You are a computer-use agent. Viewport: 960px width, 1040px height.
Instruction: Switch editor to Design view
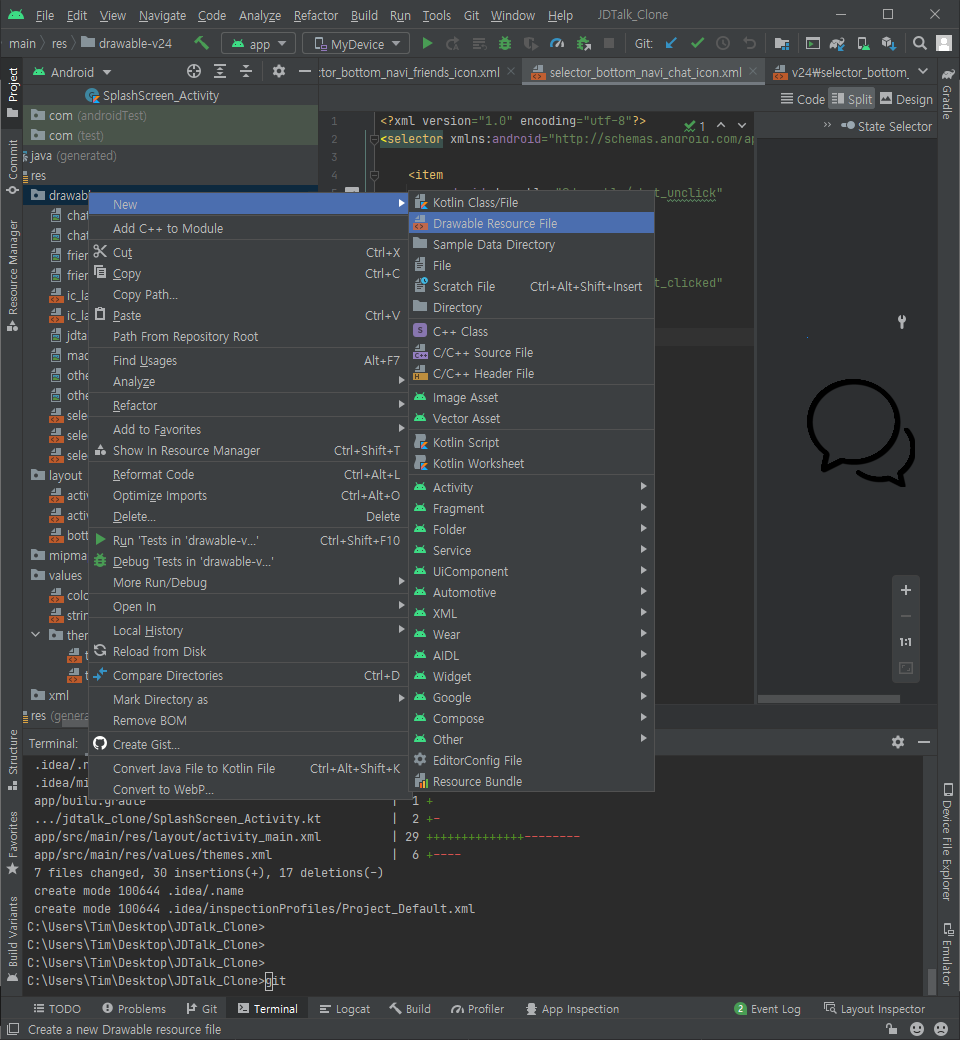(x=906, y=99)
